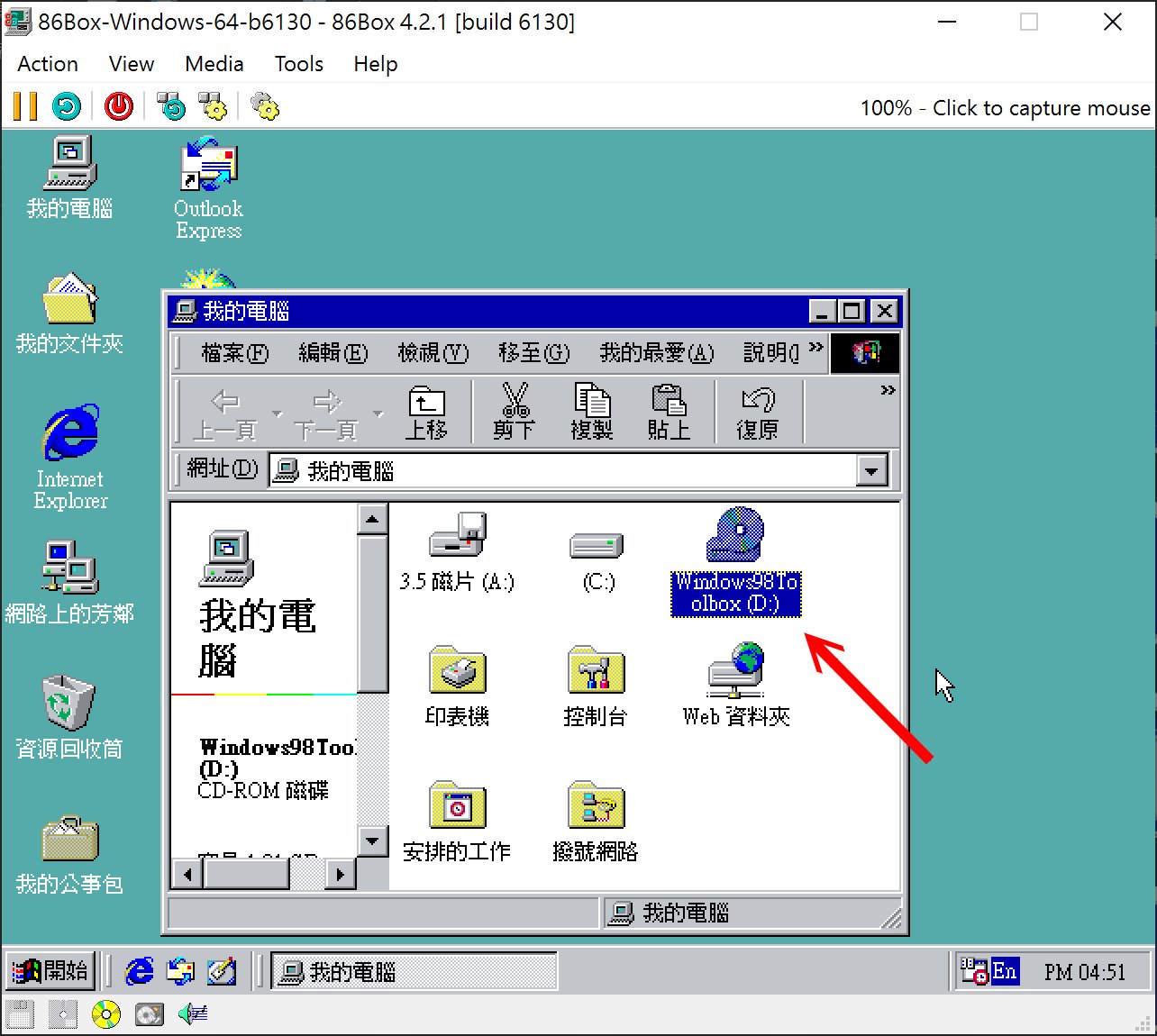Expand hidden menu items chevron in menubar

815,347
